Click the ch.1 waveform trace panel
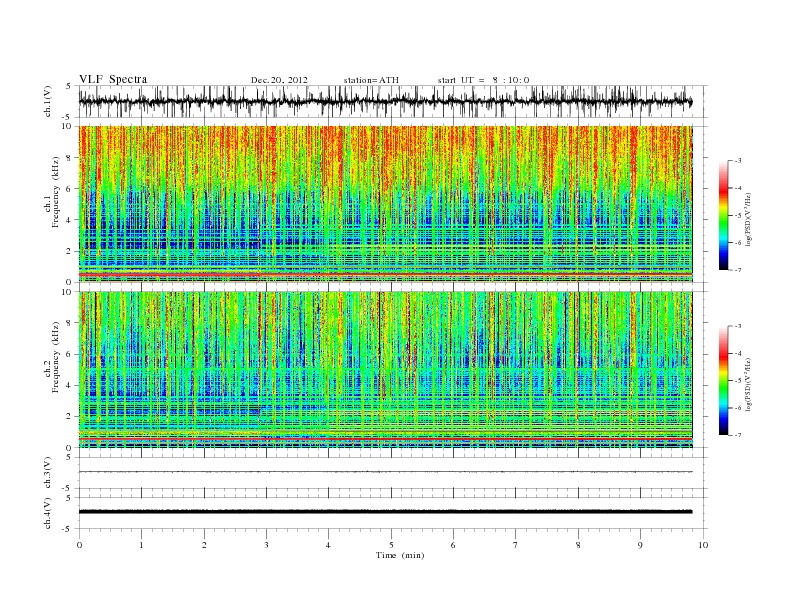Viewport: 792px width, 612px height. (393, 101)
